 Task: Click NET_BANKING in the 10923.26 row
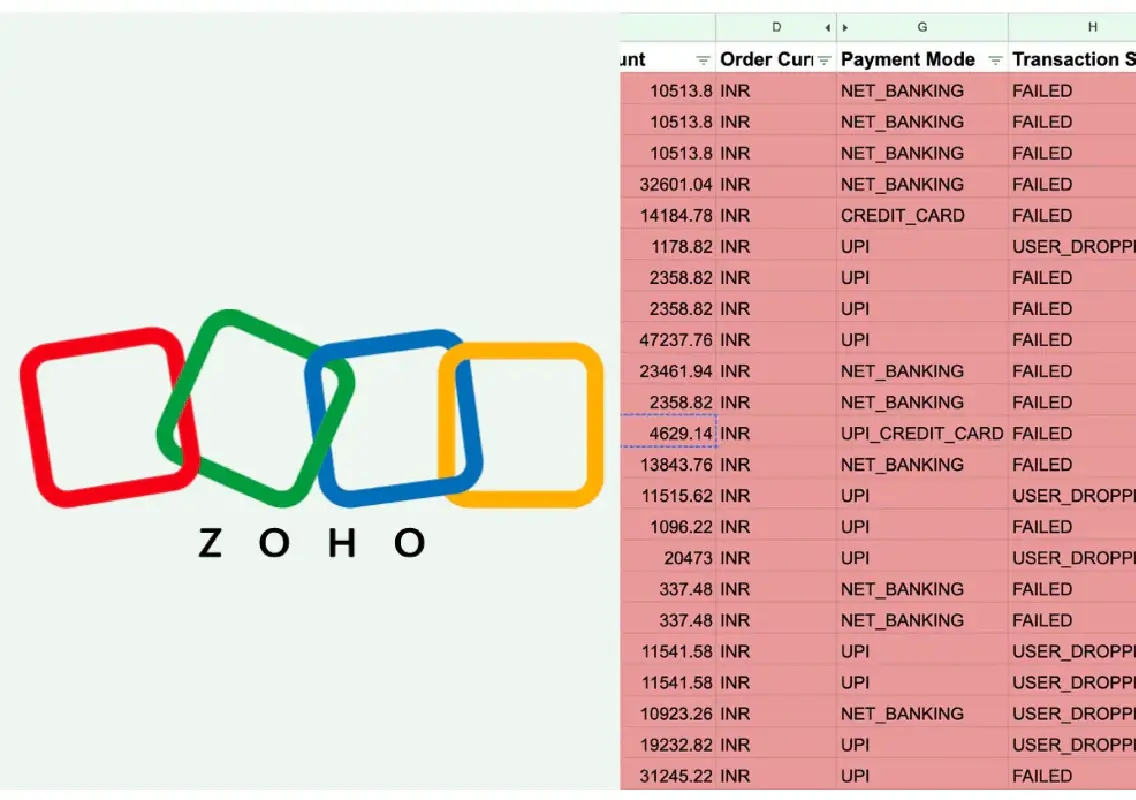pyautogui.click(x=922, y=714)
